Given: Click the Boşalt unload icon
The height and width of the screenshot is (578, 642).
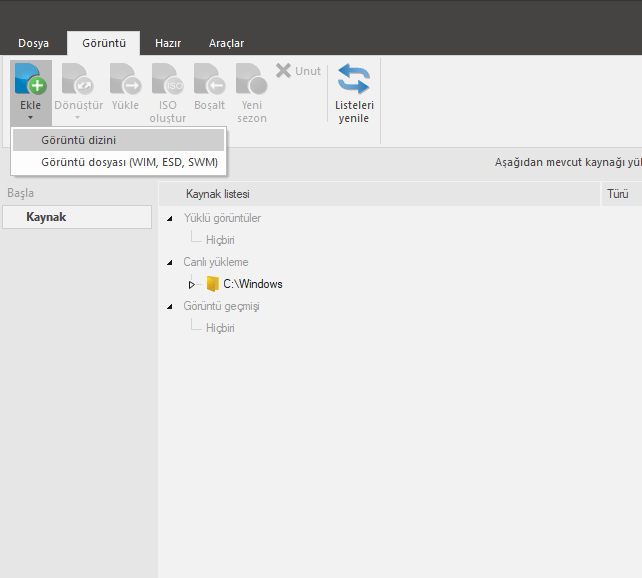Looking at the screenshot, I should [x=209, y=79].
